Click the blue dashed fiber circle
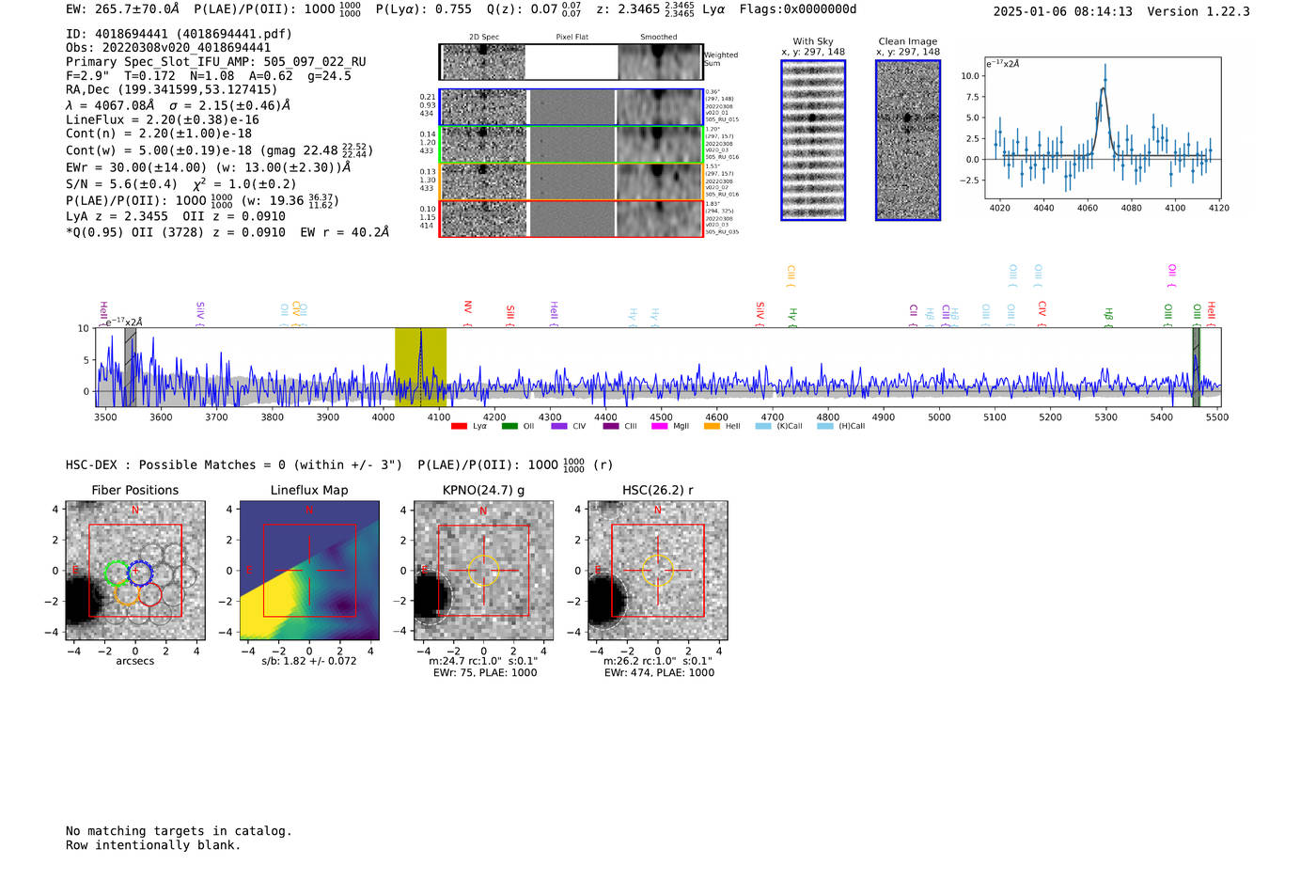1316x896 pixels. 140,573
